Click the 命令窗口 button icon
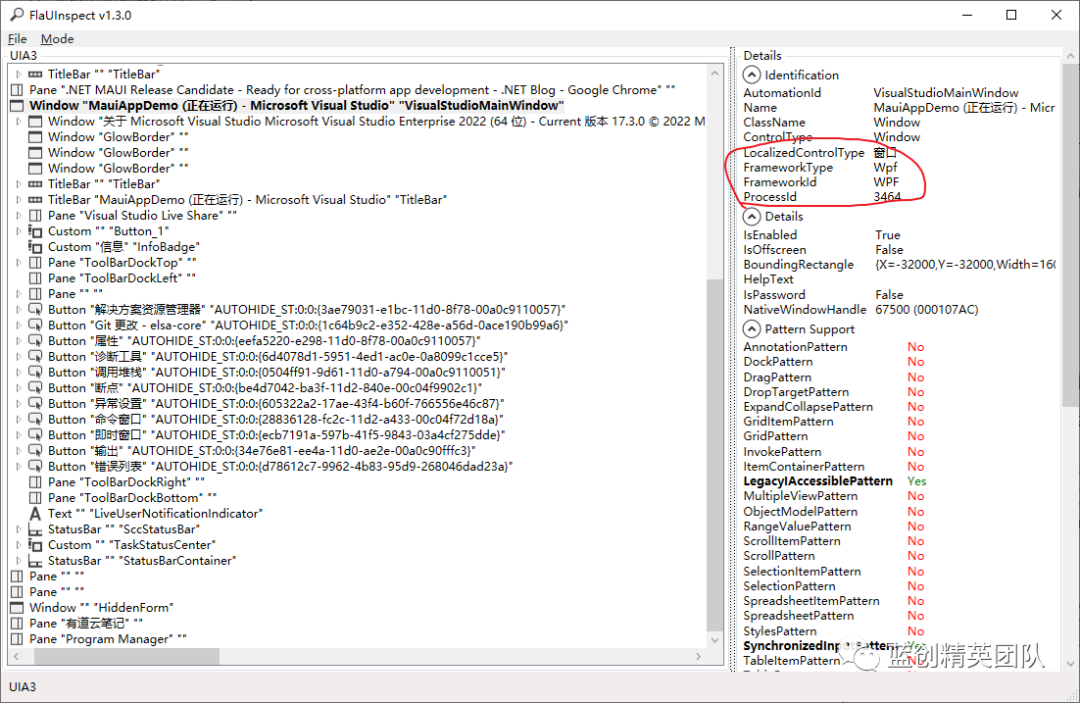Screen dimensions: 1080x703 coord(35,419)
